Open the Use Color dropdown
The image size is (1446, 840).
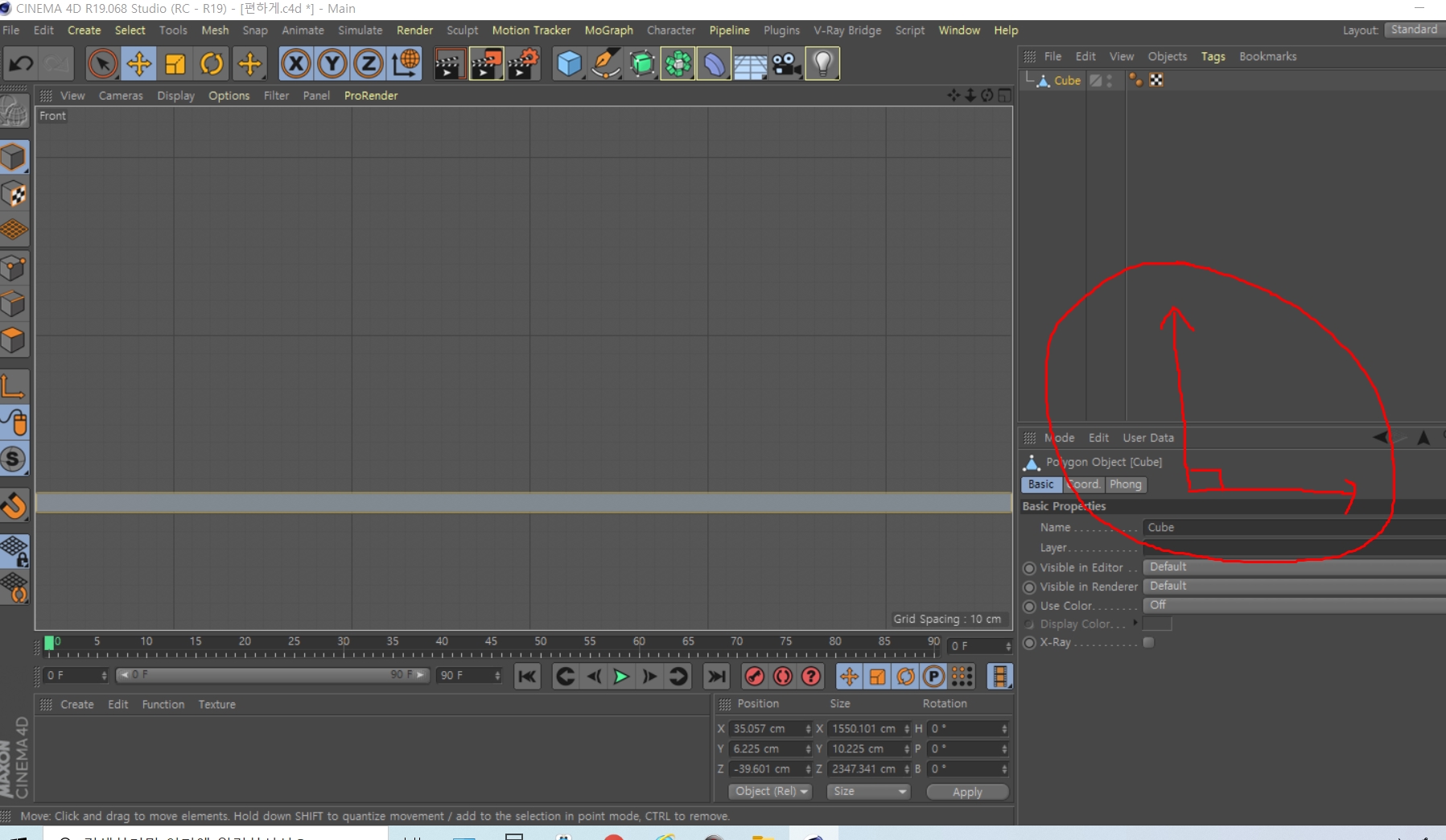pos(1294,606)
